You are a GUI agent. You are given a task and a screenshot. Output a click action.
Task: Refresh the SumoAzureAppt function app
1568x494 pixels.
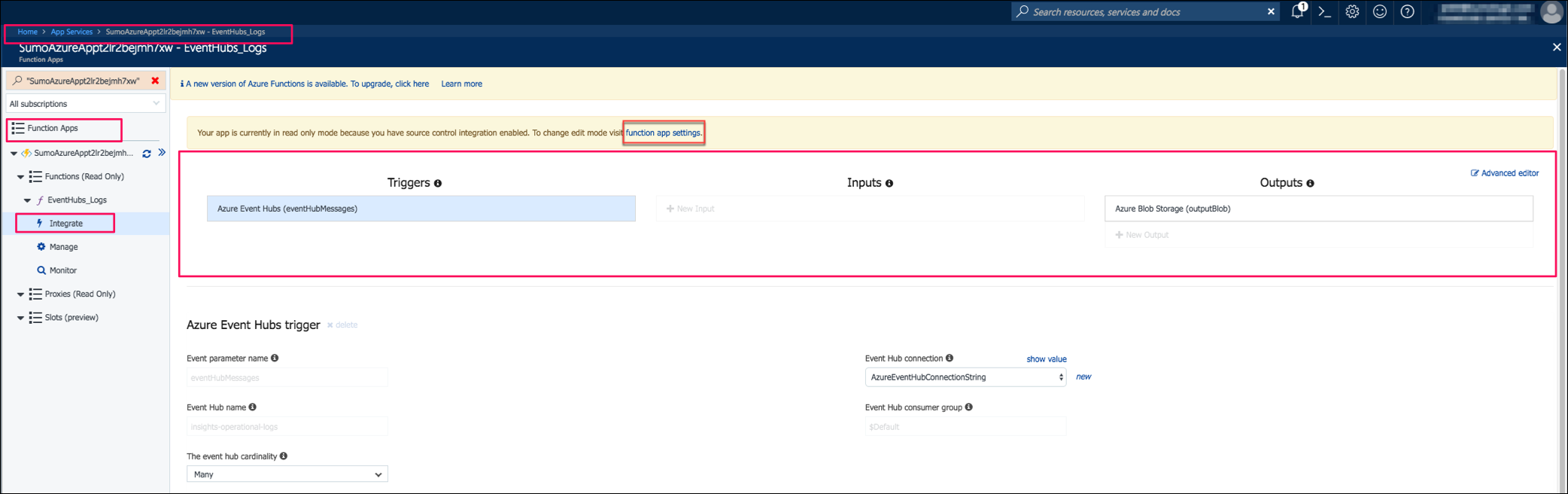point(147,154)
